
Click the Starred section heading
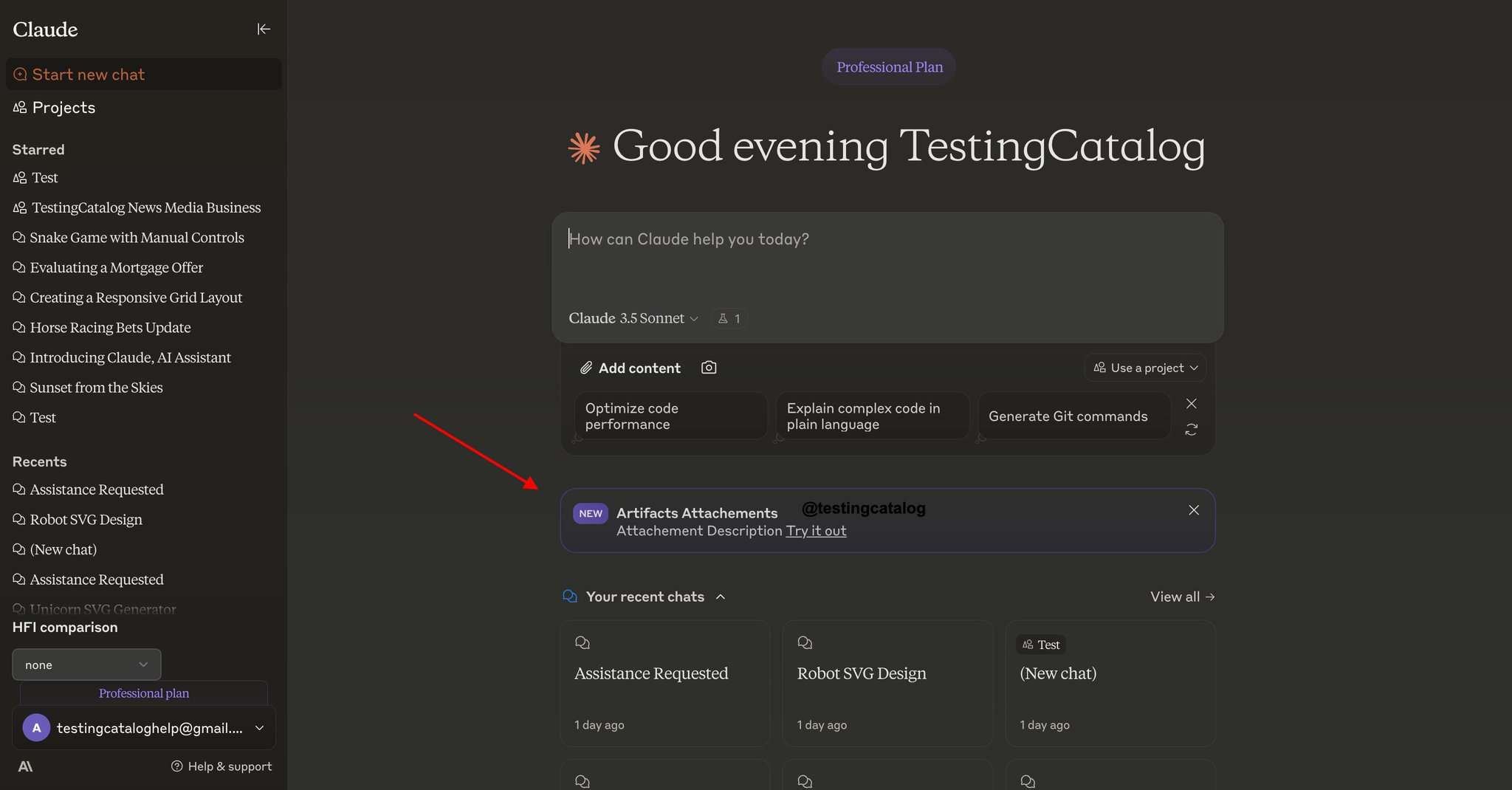point(38,150)
